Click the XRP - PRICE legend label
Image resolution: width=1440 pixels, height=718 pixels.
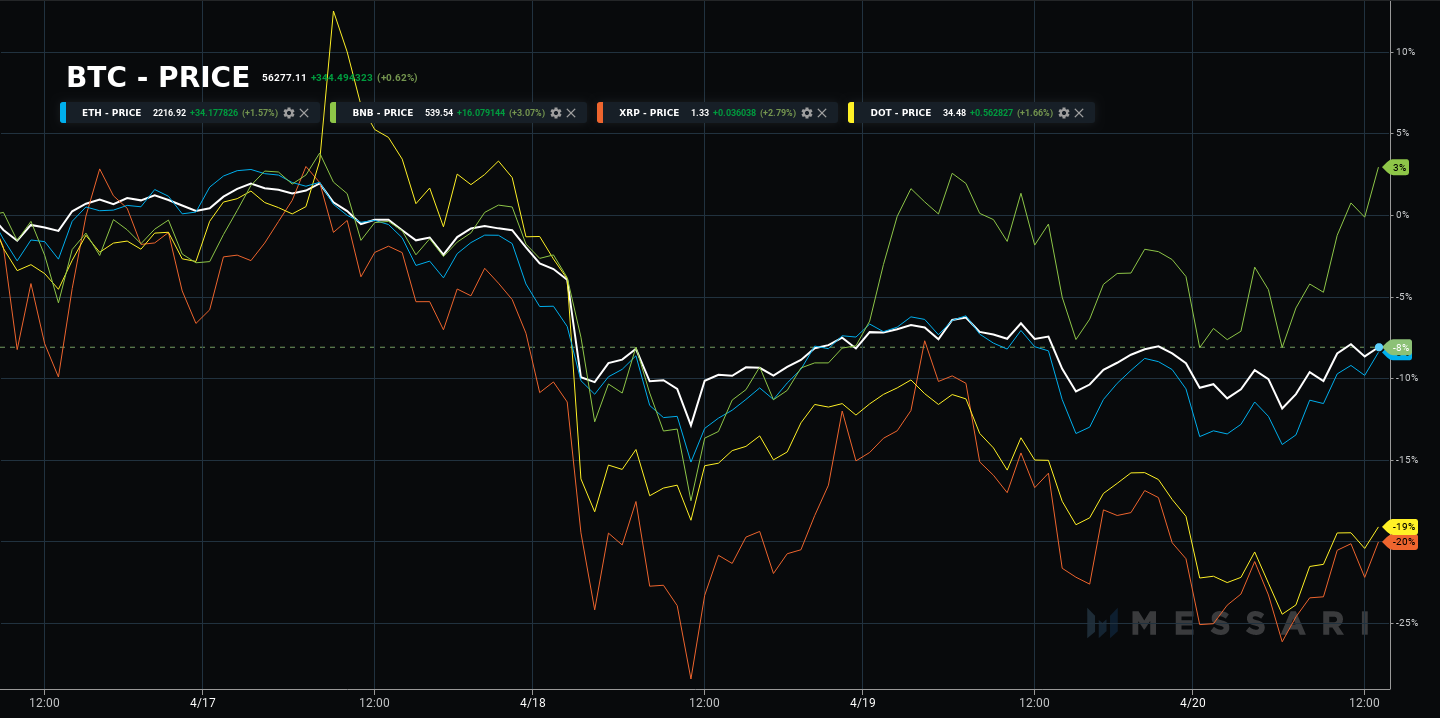(649, 113)
